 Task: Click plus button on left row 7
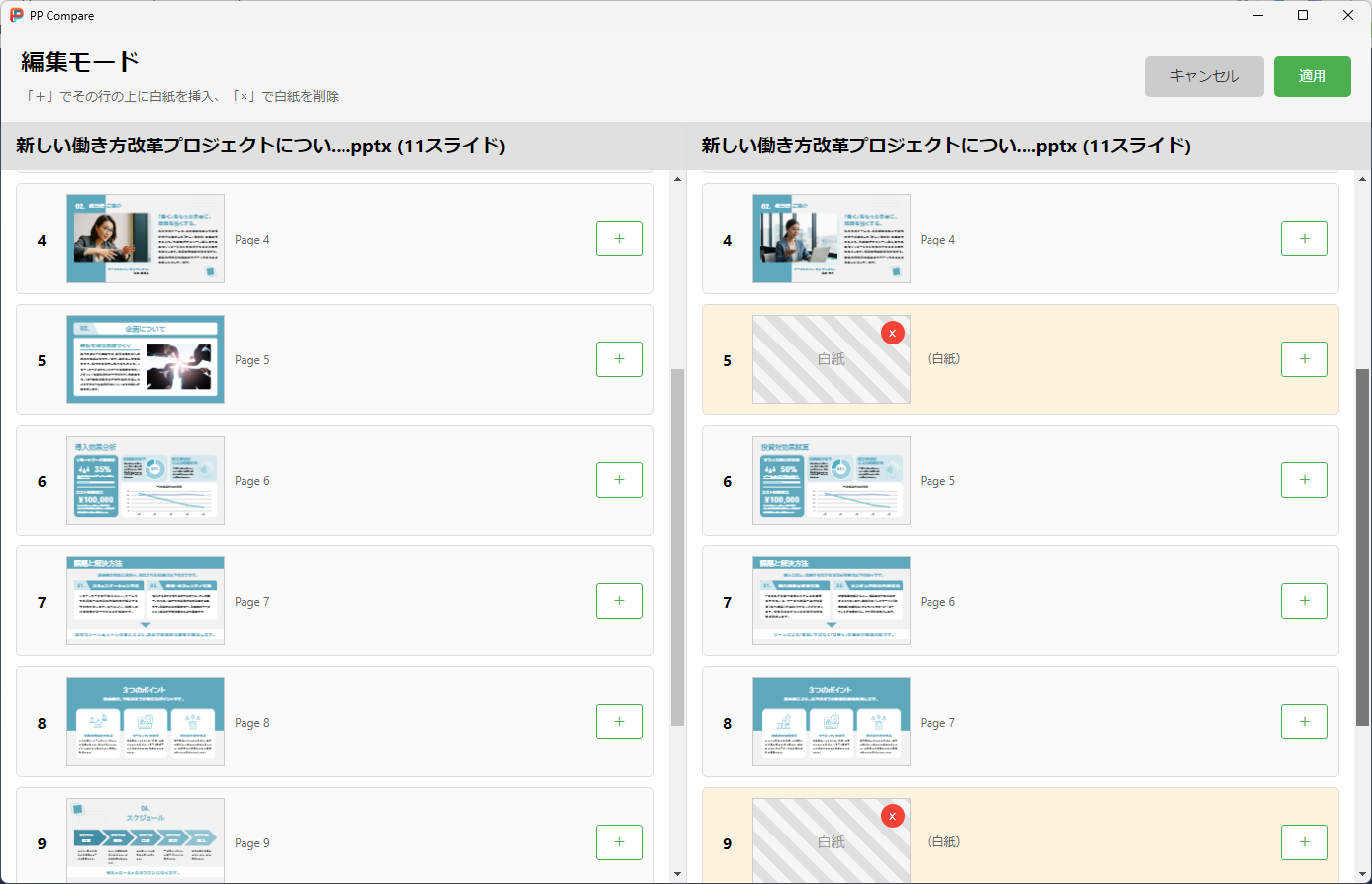[619, 601]
